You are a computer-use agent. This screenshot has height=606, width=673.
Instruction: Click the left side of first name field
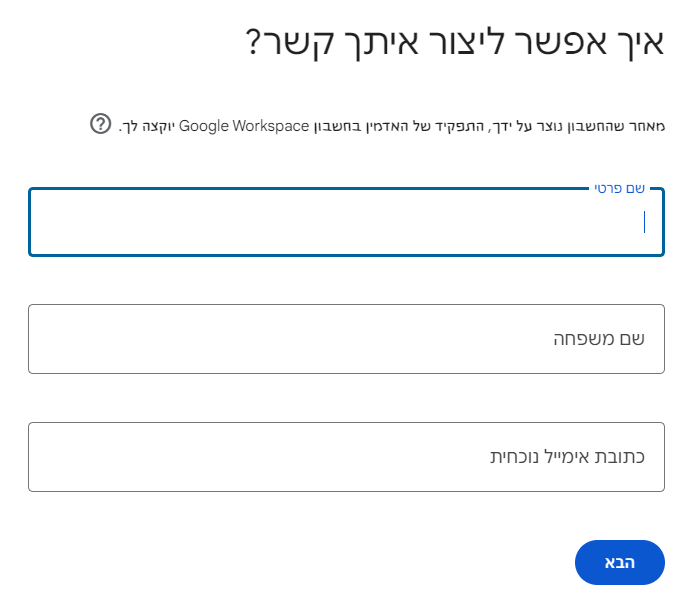tap(80, 222)
